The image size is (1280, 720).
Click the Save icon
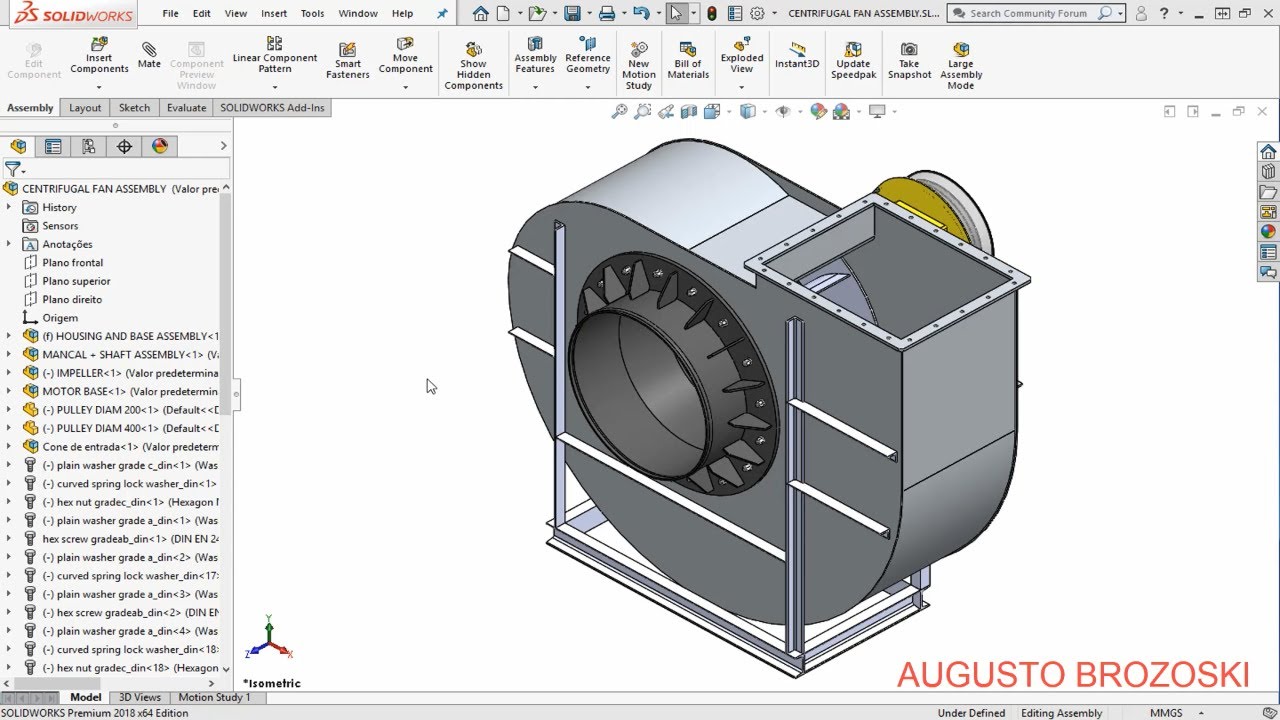pos(572,13)
